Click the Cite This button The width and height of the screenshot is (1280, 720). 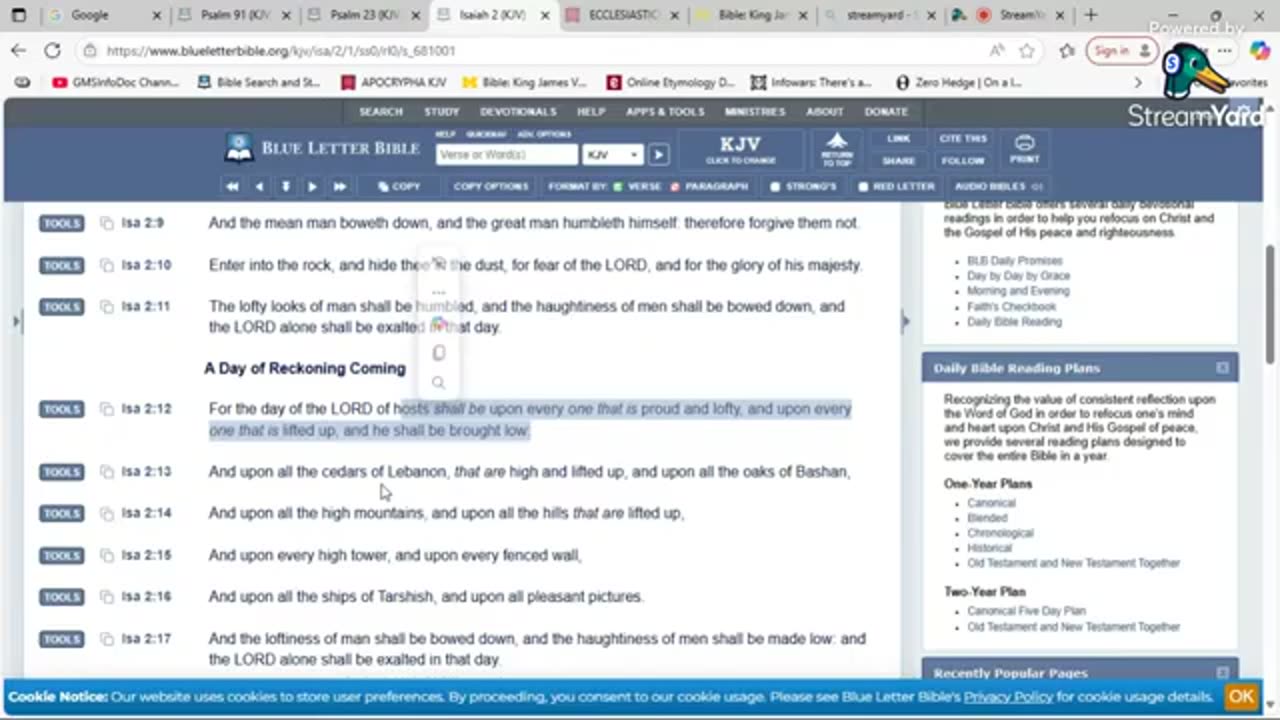click(x=963, y=139)
